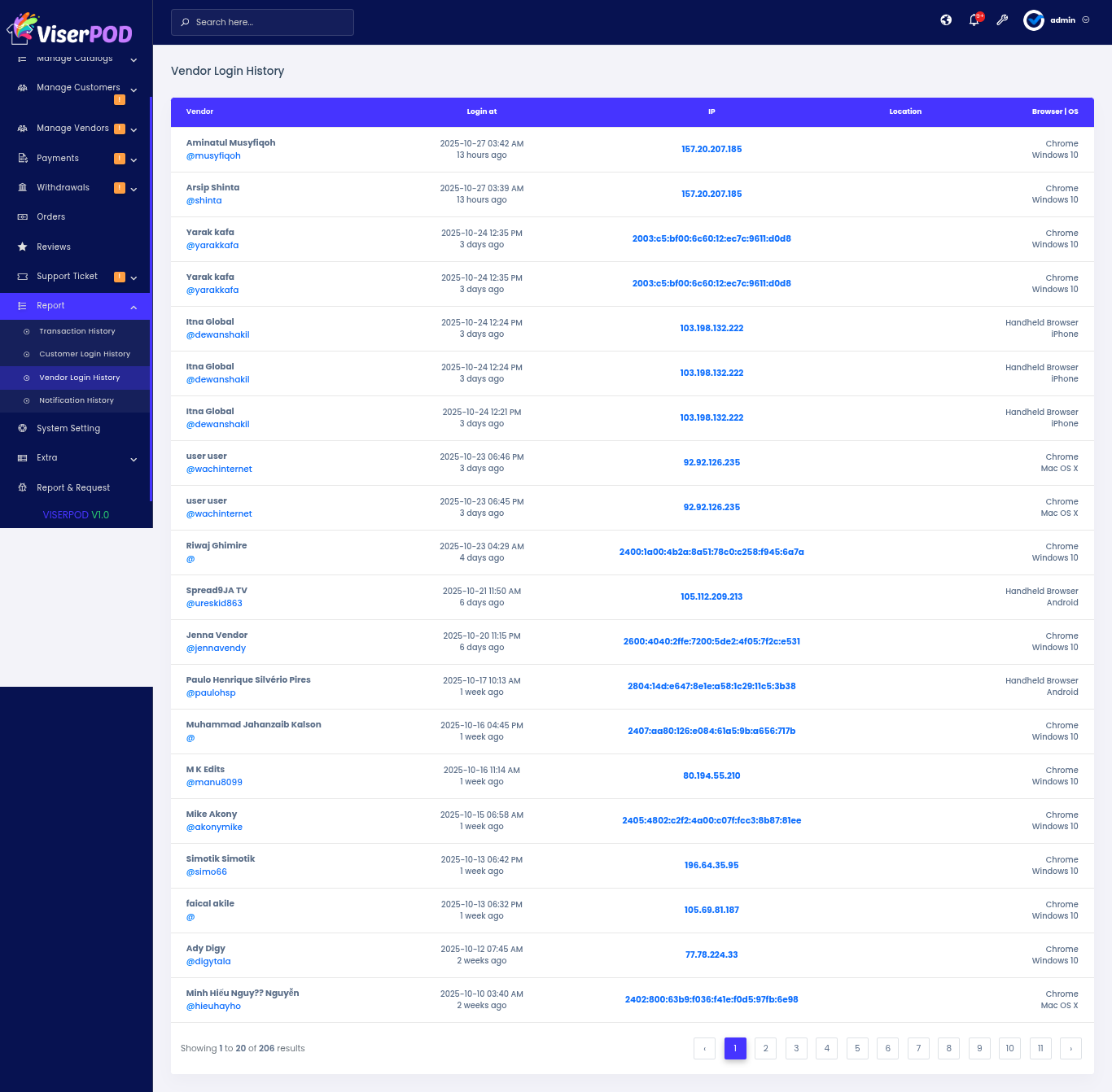Go to pagination page 5
Viewport: 1112px width, 1092px height.
857,1048
